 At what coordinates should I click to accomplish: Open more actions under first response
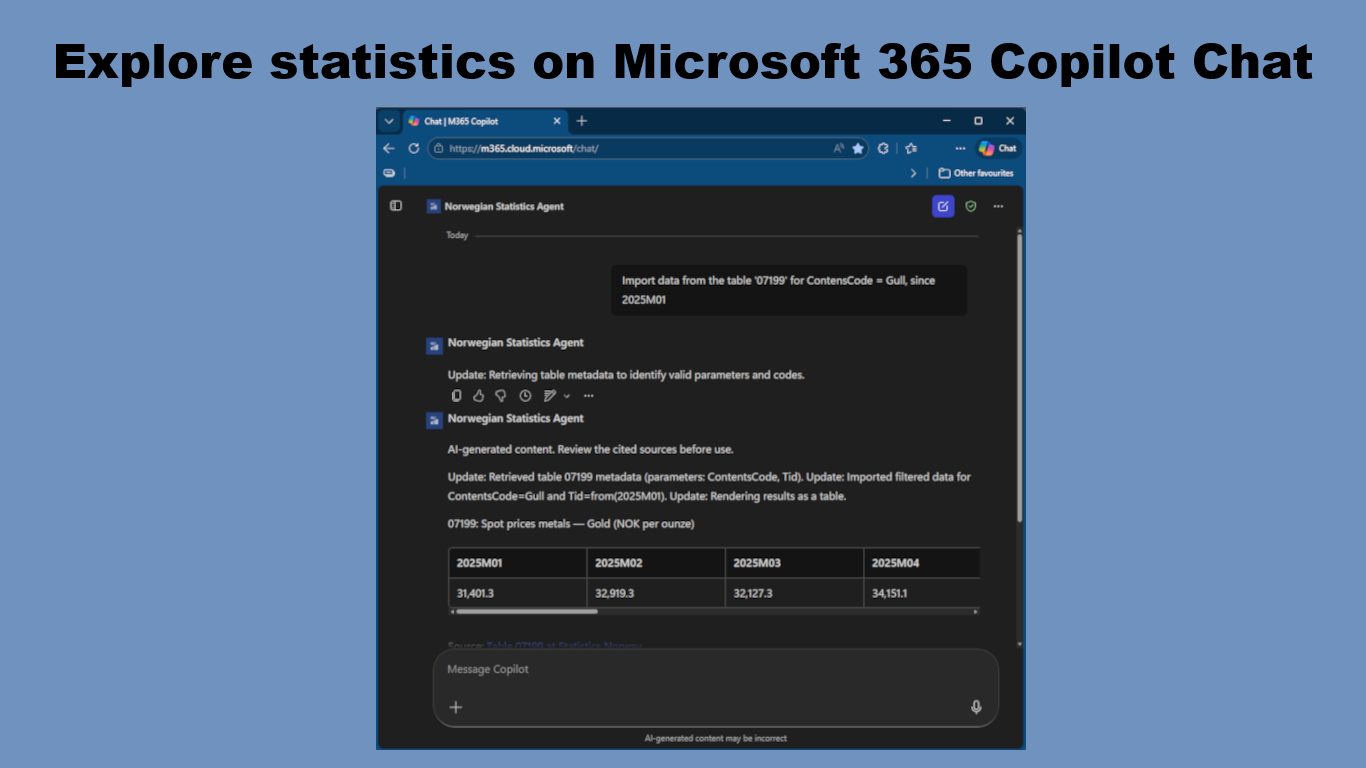tap(589, 395)
